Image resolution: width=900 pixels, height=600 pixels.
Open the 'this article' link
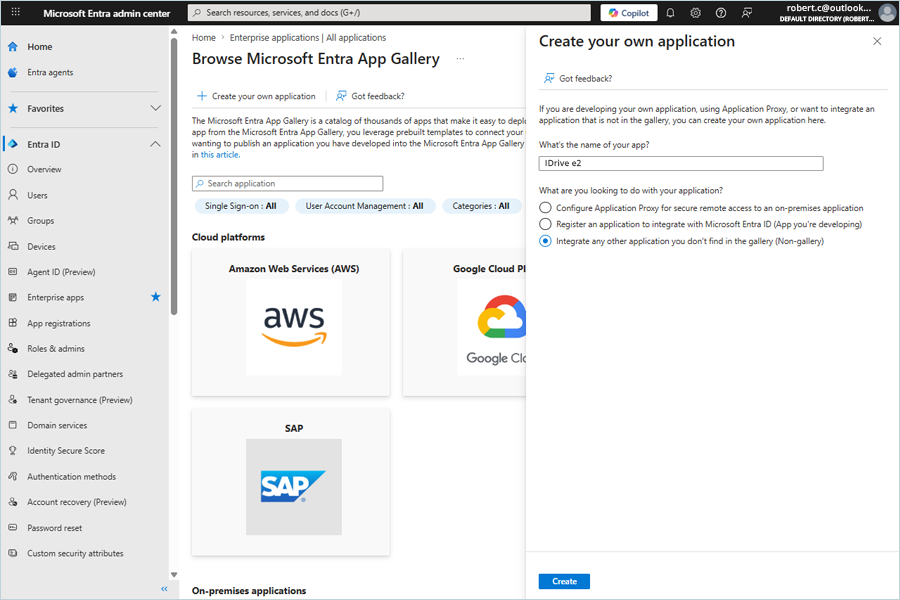[x=220, y=154]
